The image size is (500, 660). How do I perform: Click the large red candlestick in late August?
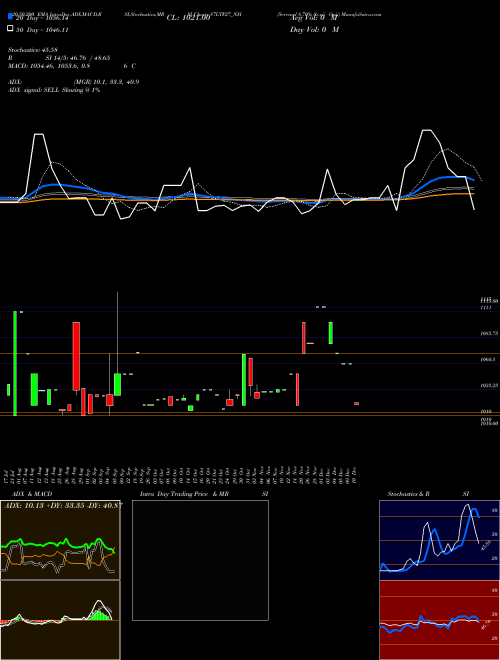(x=76, y=356)
